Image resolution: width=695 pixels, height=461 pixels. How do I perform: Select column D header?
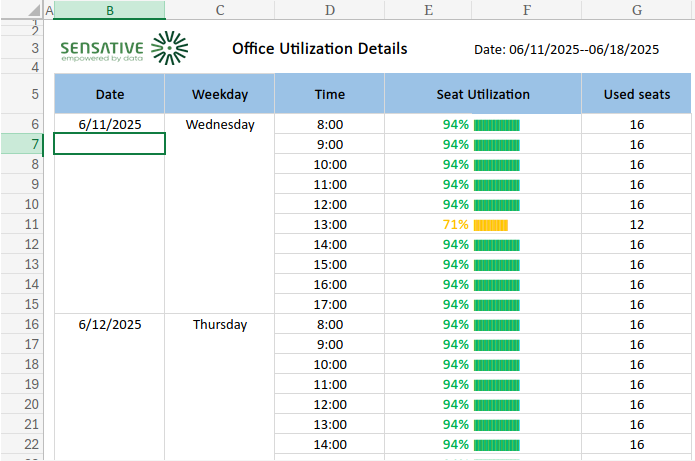(329, 10)
